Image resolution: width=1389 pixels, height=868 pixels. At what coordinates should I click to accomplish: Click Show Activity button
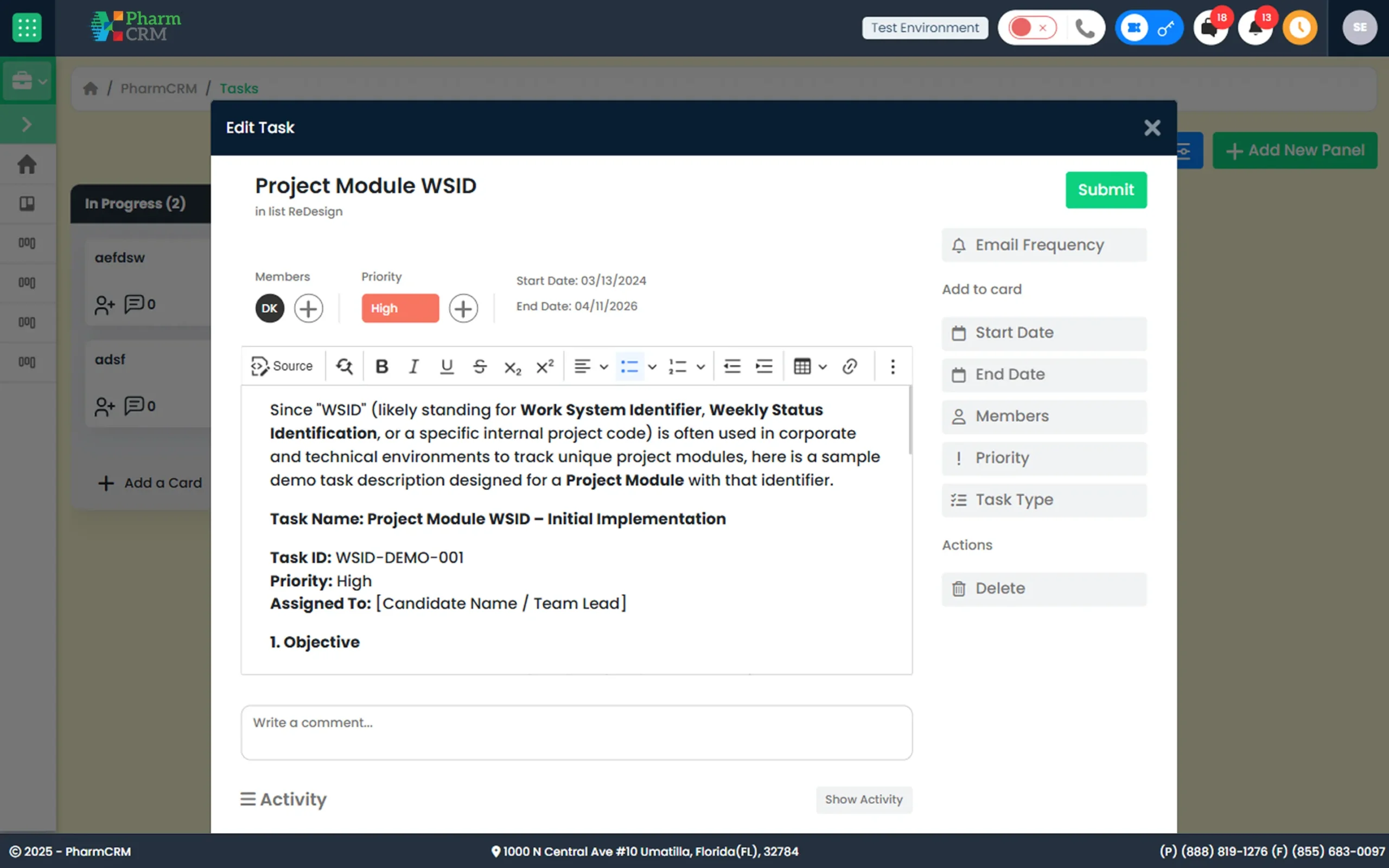pyautogui.click(x=864, y=799)
